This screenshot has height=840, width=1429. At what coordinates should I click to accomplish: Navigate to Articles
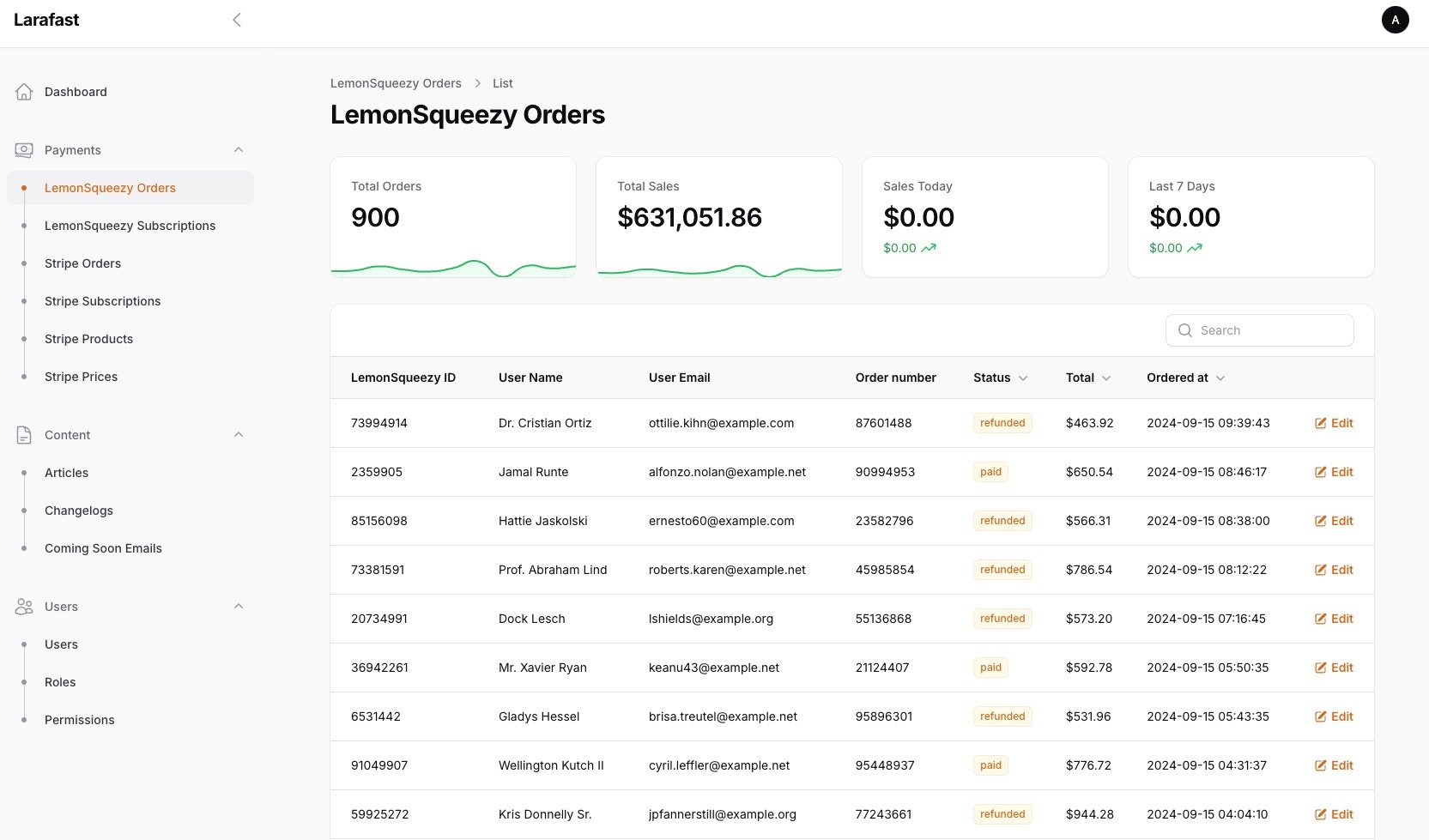point(130,473)
